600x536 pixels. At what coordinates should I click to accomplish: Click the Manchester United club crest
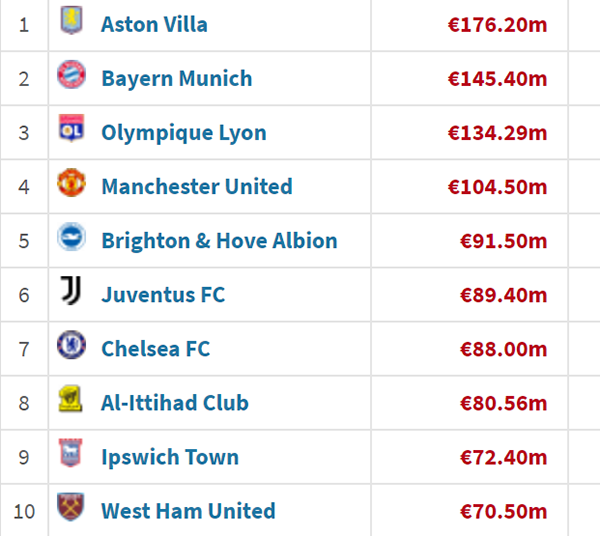tap(71, 184)
